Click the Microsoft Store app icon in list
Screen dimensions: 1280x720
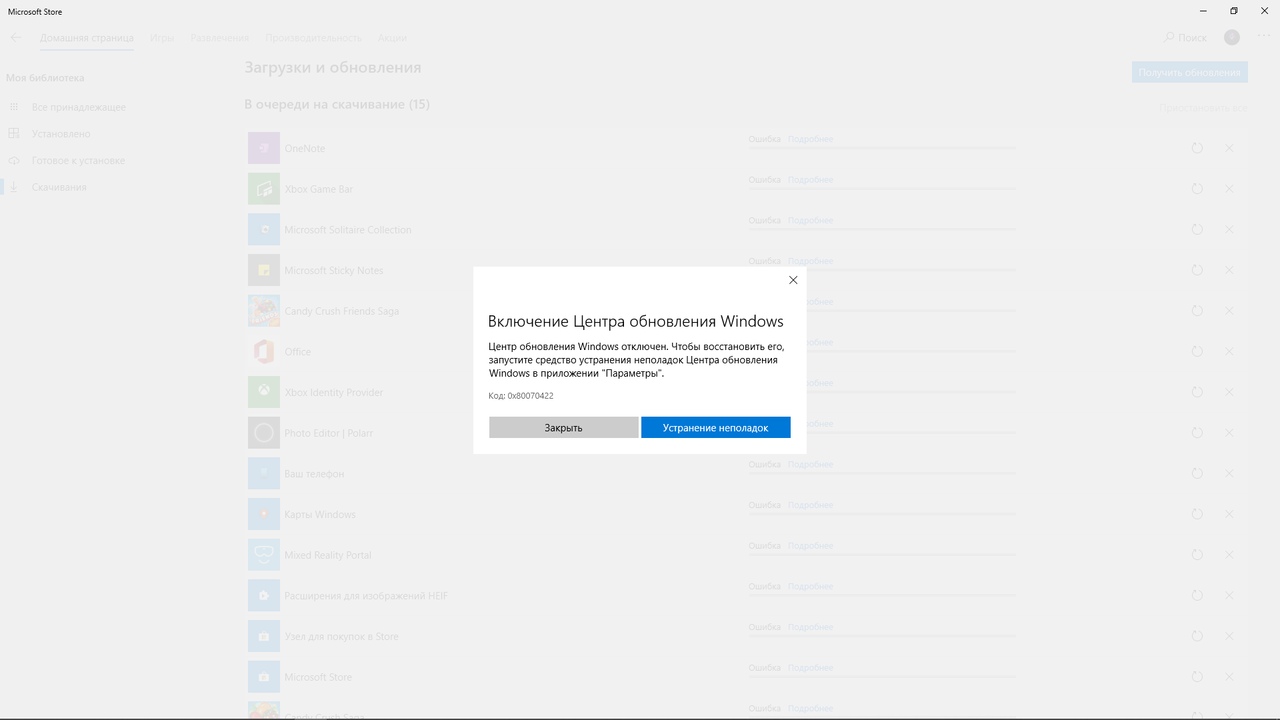click(x=264, y=677)
